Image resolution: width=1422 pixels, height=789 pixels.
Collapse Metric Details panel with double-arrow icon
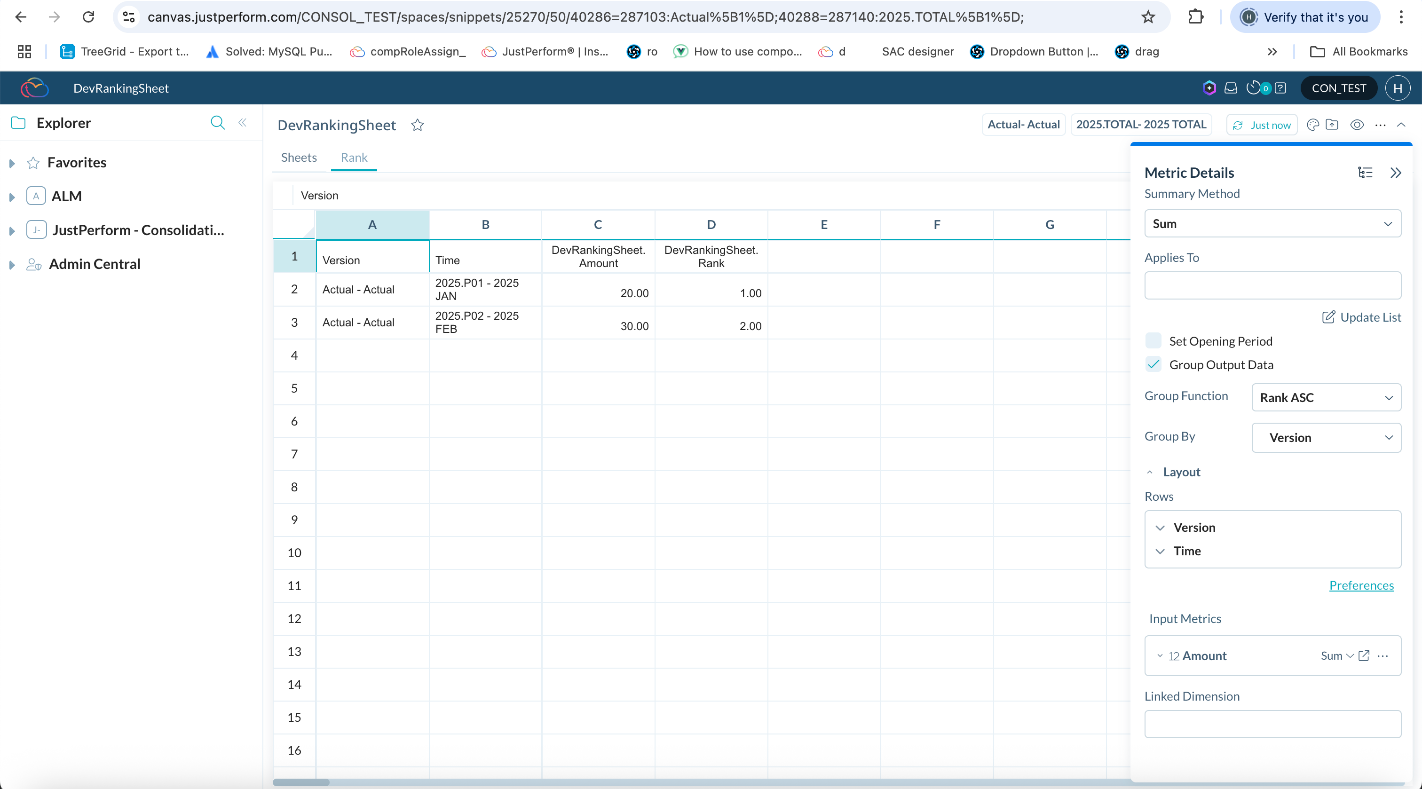point(1396,173)
